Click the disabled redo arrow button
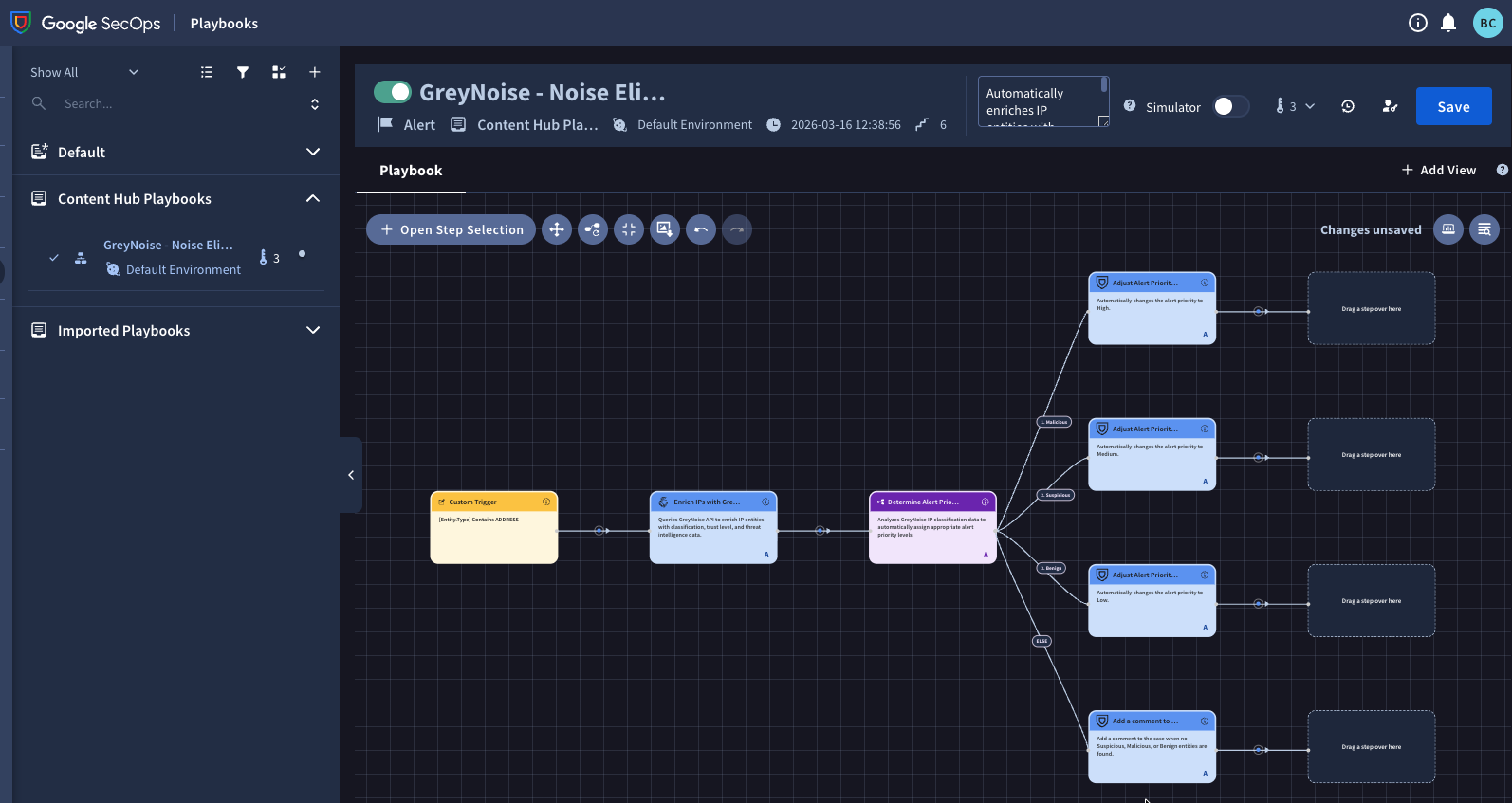Screen dimensions: 1512x803 click(737, 229)
